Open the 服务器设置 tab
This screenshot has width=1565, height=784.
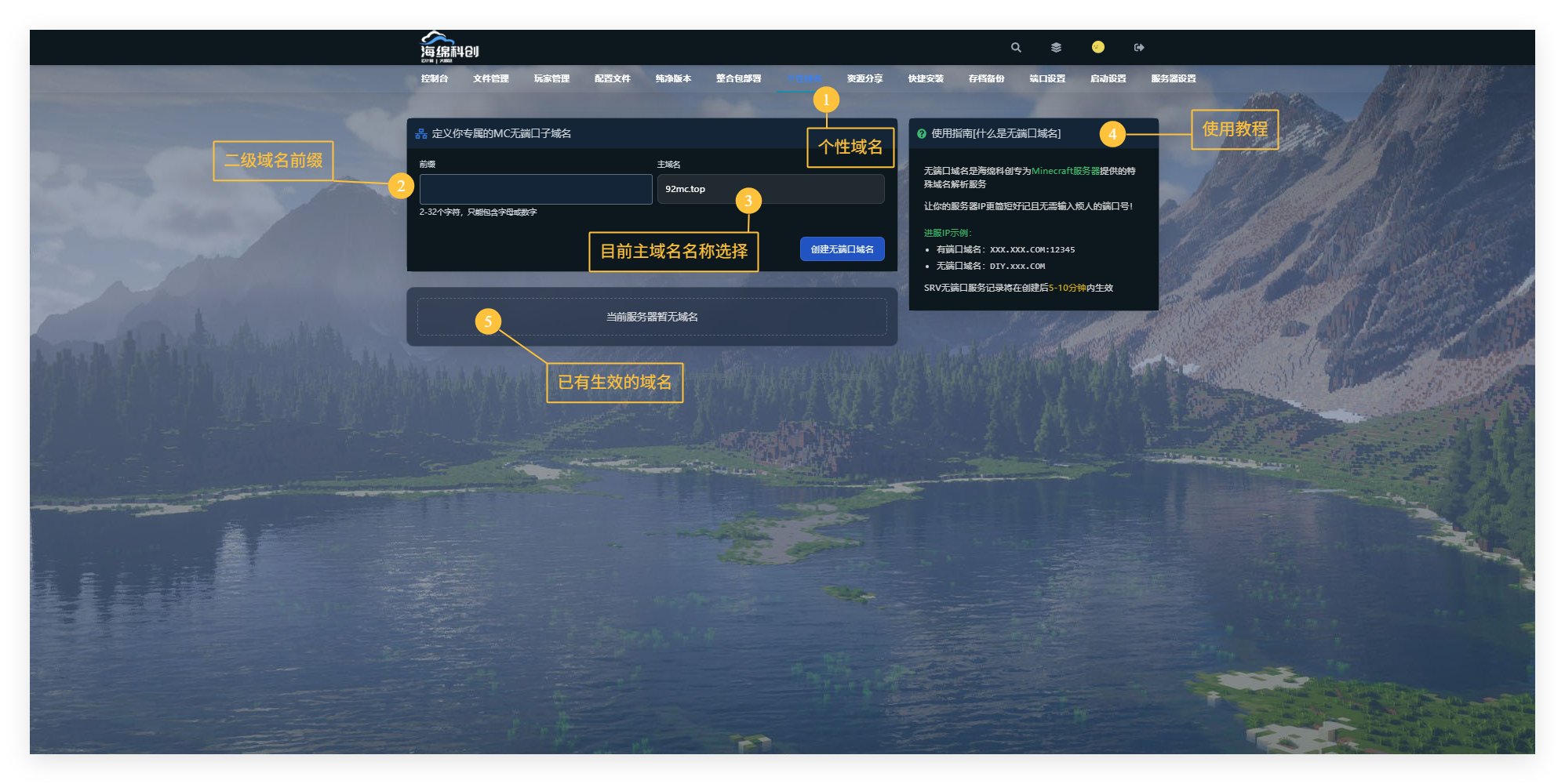point(1173,78)
